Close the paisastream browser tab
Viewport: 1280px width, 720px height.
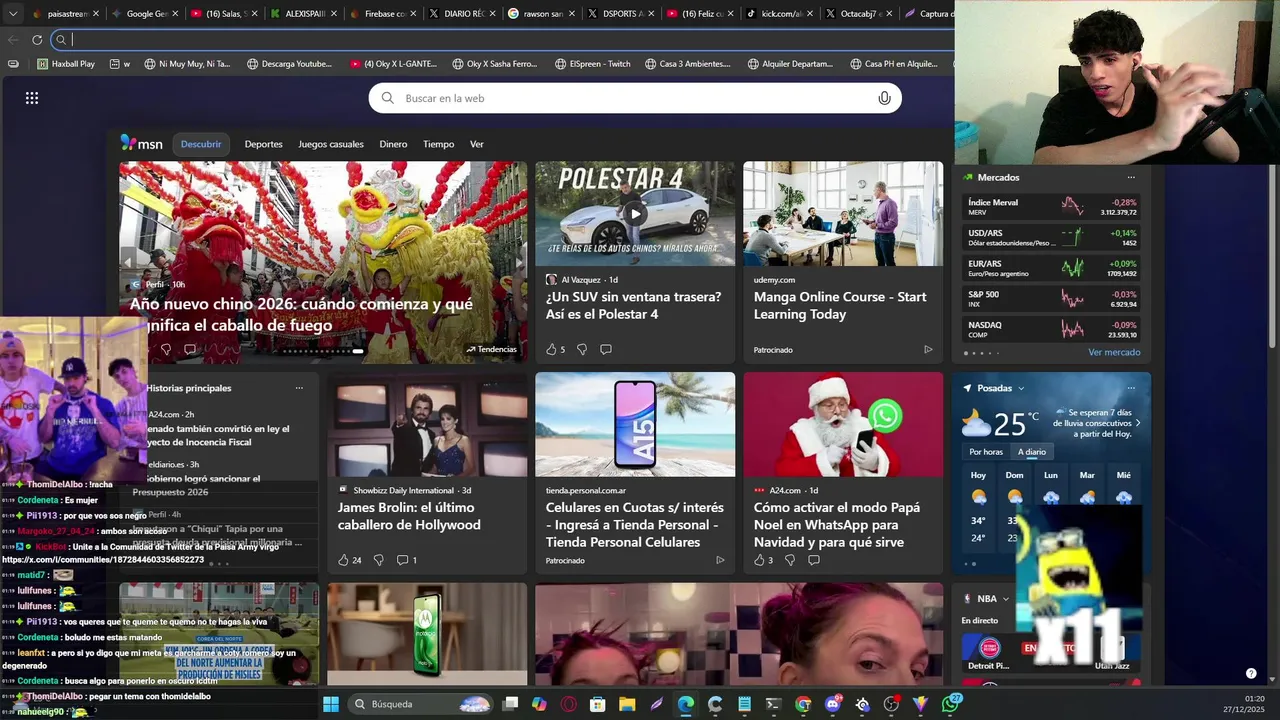pyautogui.click(x=95, y=14)
